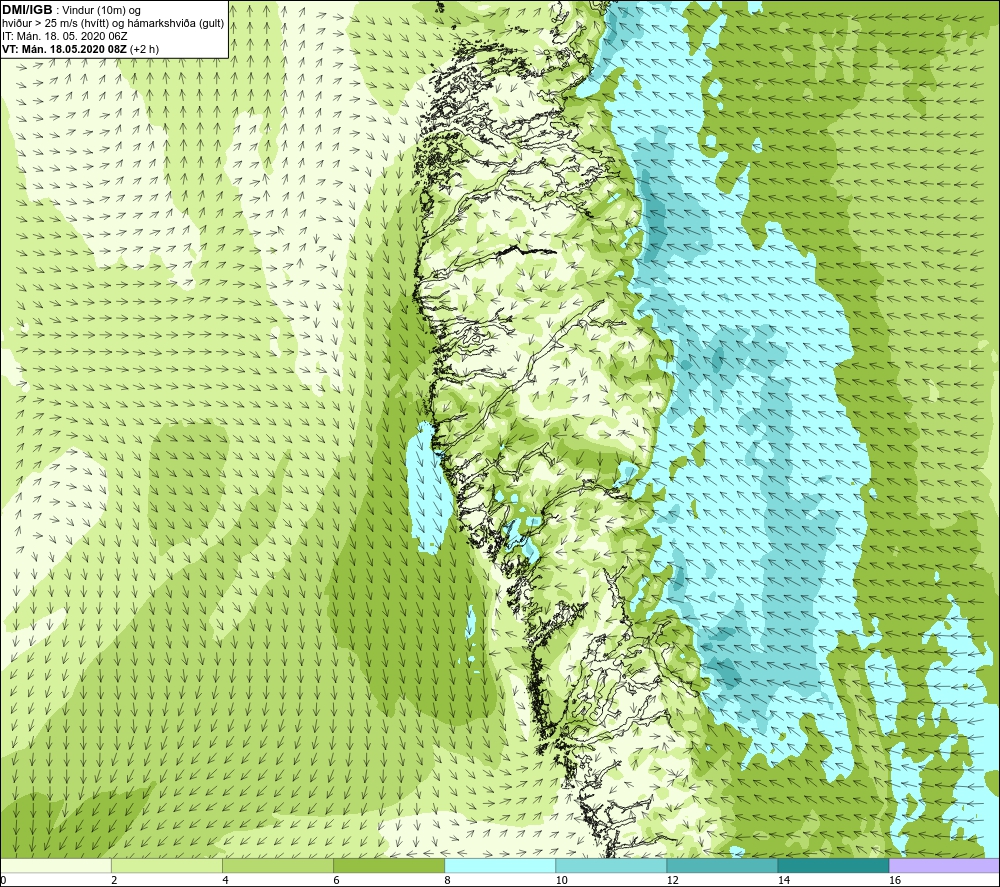The width and height of the screenshot is (1000, 887).
Task: Click the 'hviður > 25 m/s' legend line
Action: coord(113,24)
